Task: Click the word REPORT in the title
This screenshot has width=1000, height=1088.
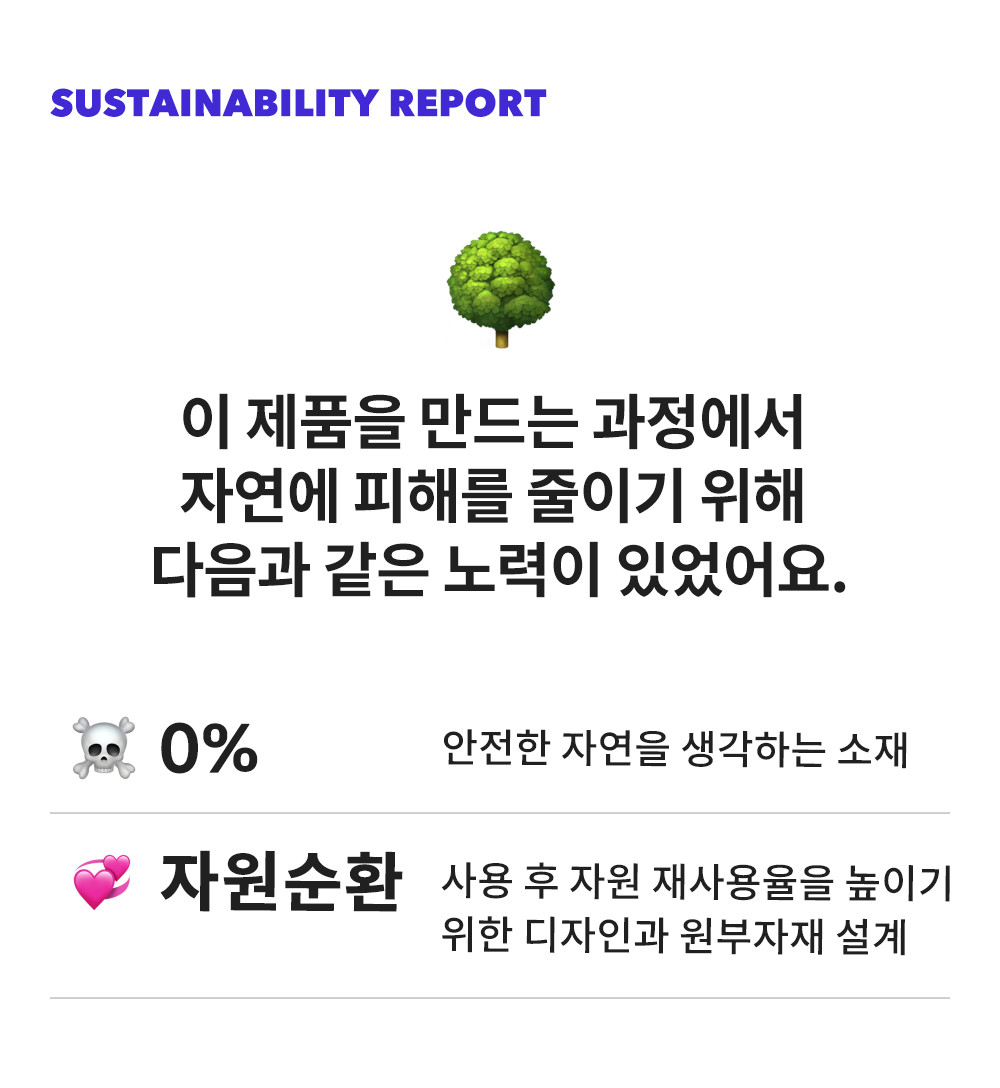Action: pos(468,103)
